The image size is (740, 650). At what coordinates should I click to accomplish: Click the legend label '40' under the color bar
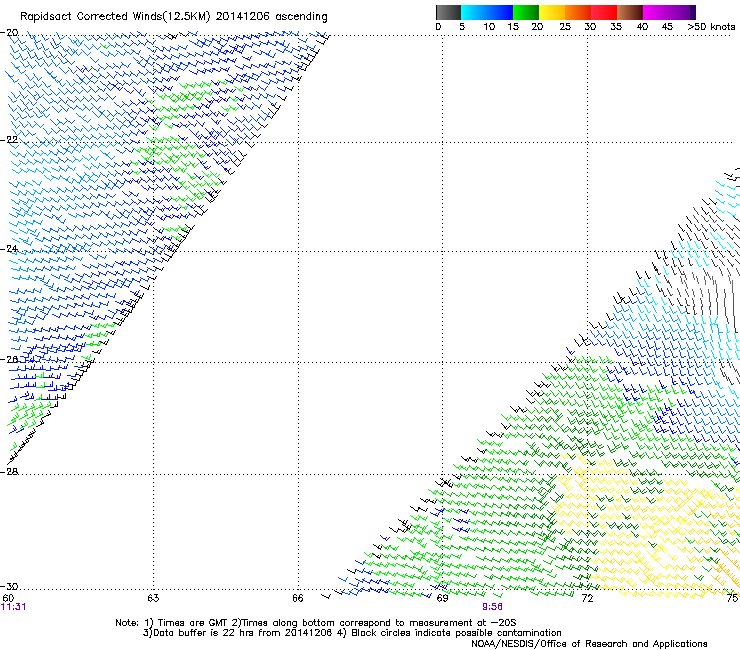[642, 27]
